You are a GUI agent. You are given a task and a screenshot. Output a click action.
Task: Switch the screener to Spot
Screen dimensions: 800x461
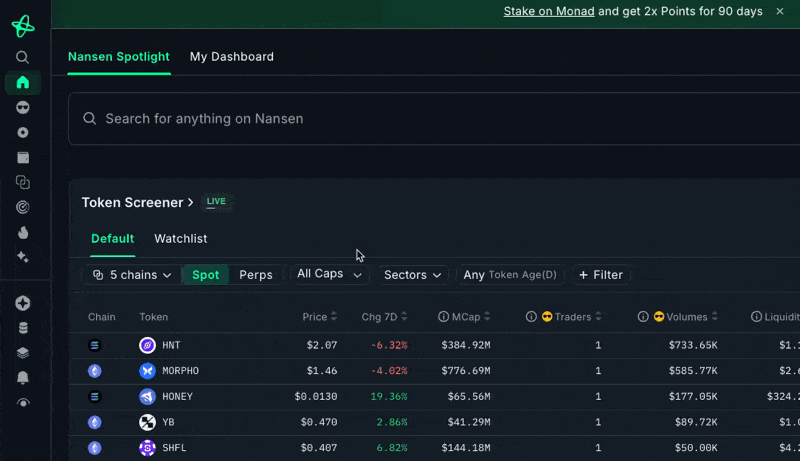click(x=205, y=275)
